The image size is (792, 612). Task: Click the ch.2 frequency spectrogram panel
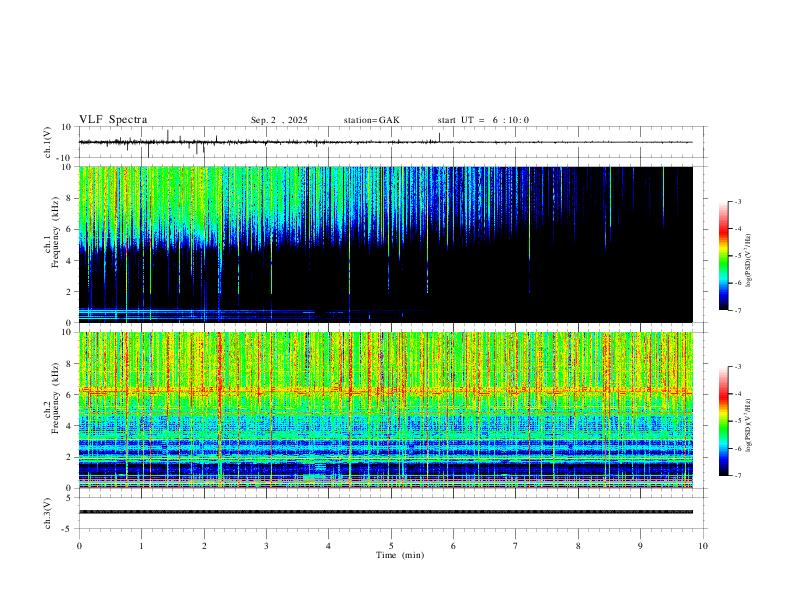(385, 410)
